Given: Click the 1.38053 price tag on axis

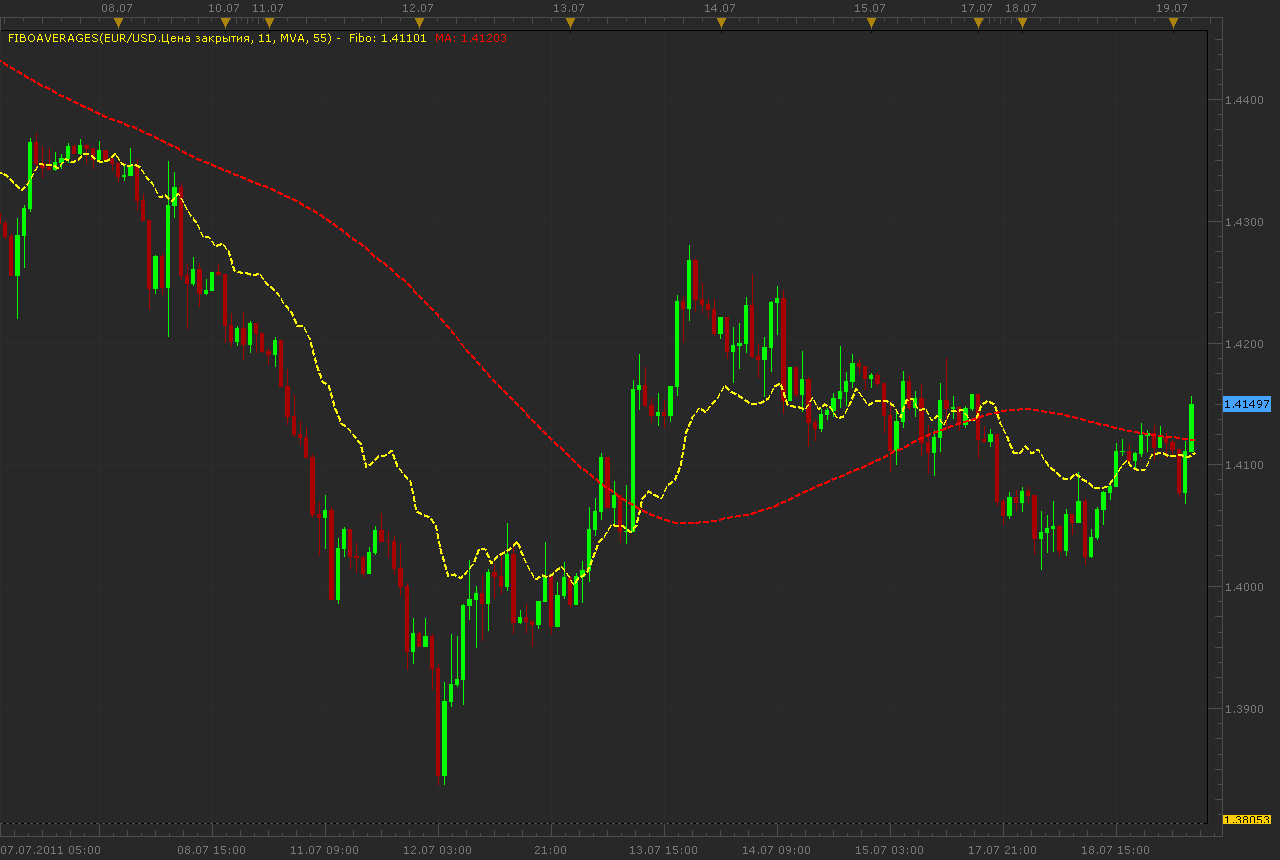Looking at the screenshot, I should pyautogui.click(x=1247, y=820).
